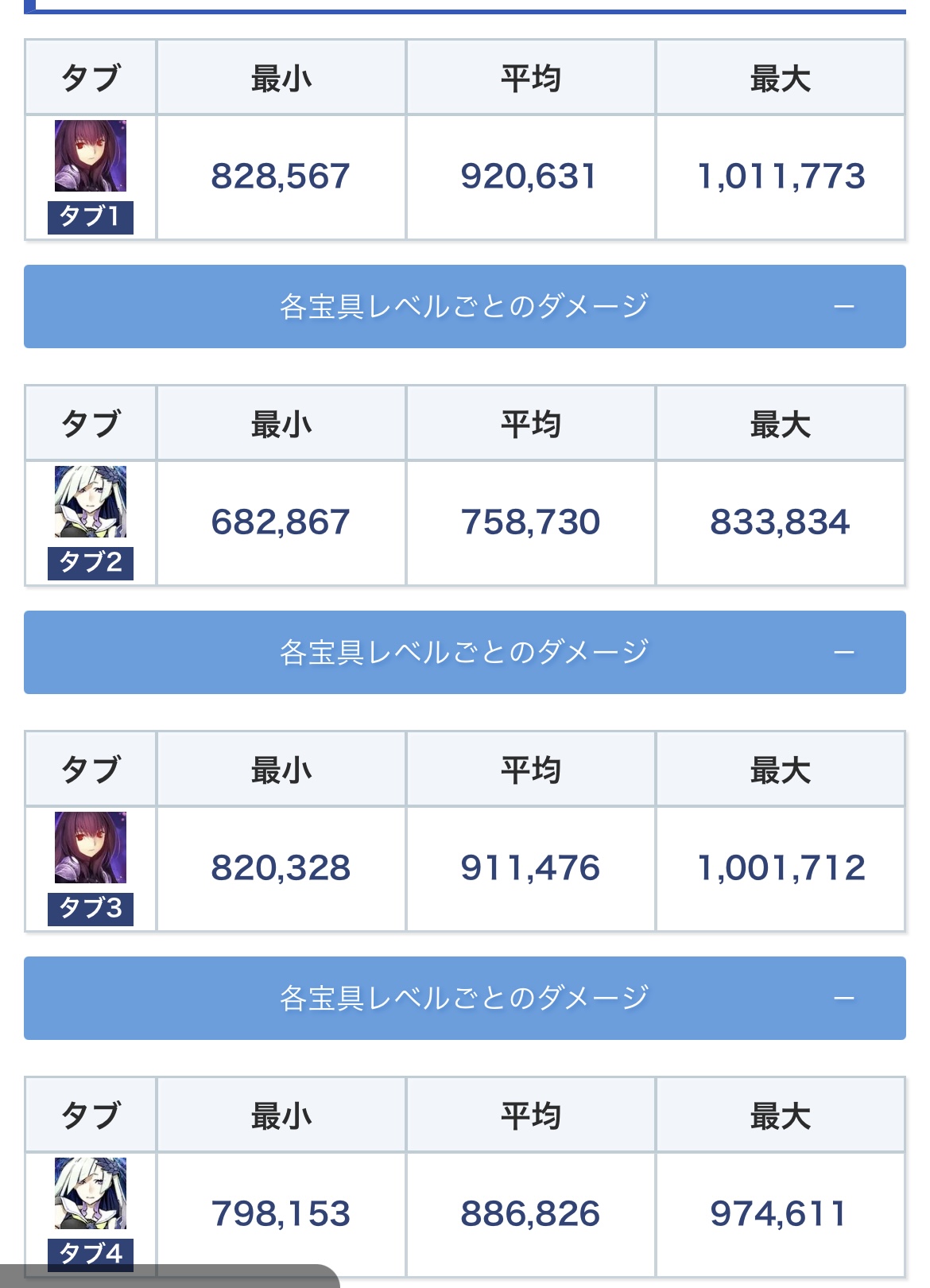Collapse second 各宝具レベルごとのダメージ section via minus
The height and width of the screenshot is (1288, 930).
coord(844,653)
